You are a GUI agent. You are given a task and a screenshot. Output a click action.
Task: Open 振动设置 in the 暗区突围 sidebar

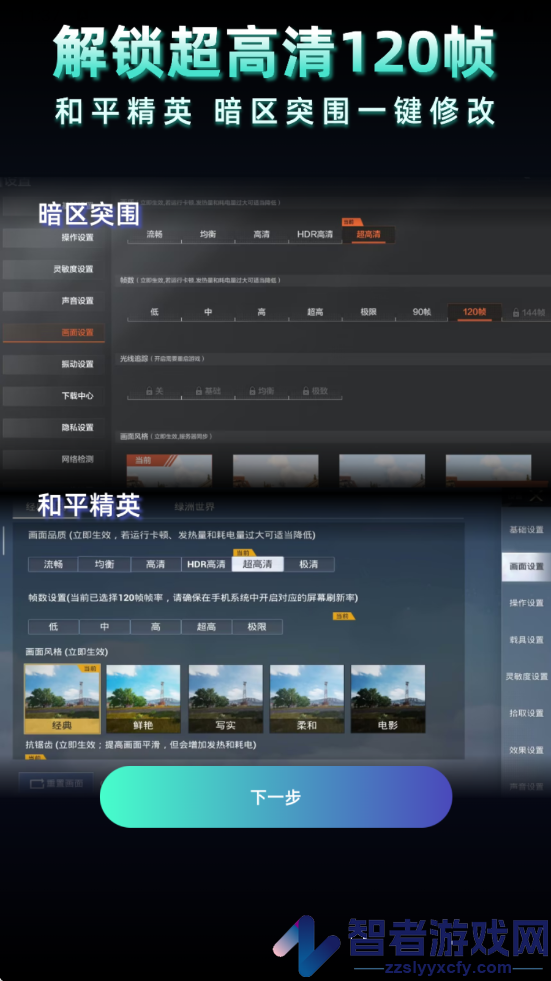(x=54, y=364)
